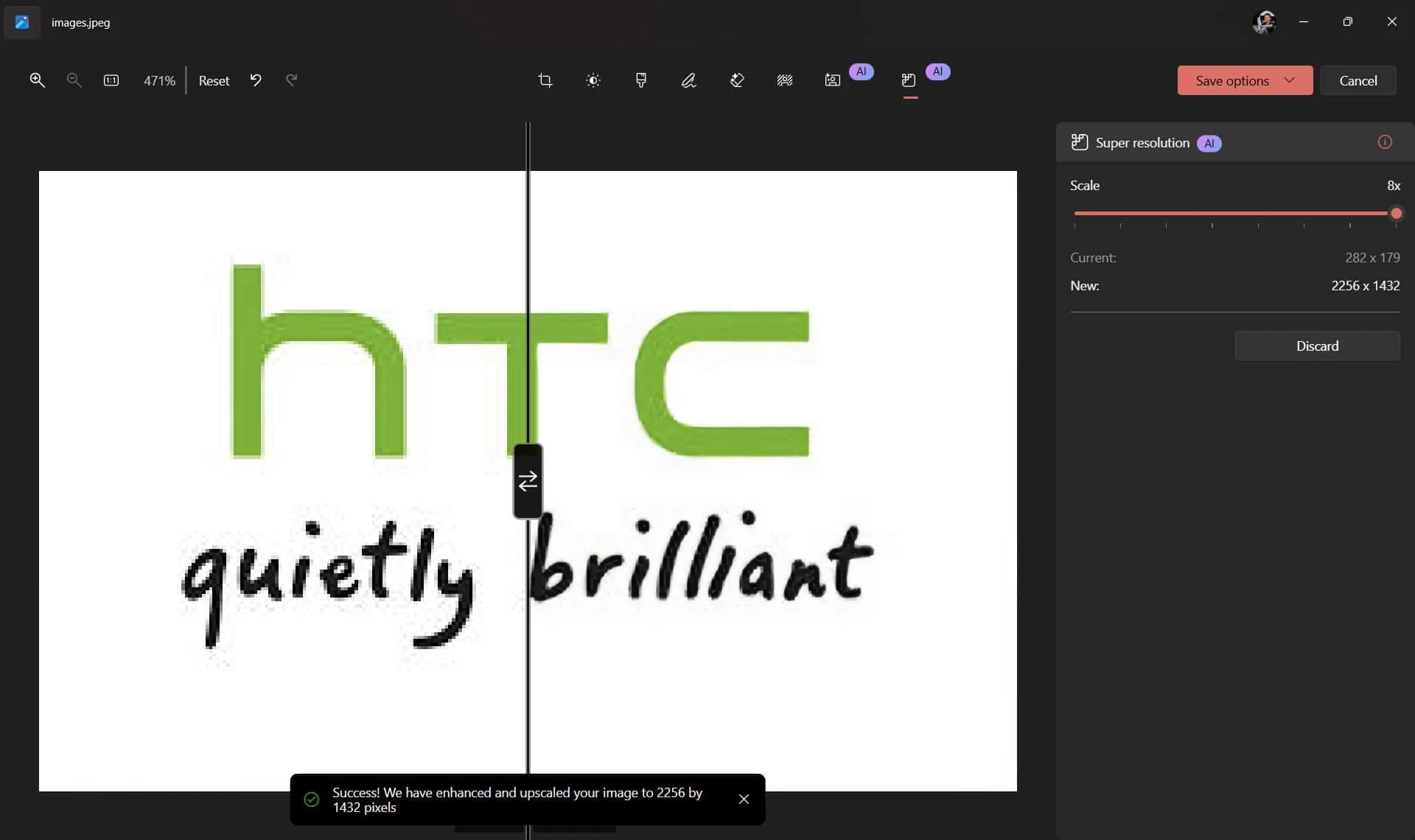1415x840 pixels.
Task: Click the images.jpeg file name
Action: 80,22
